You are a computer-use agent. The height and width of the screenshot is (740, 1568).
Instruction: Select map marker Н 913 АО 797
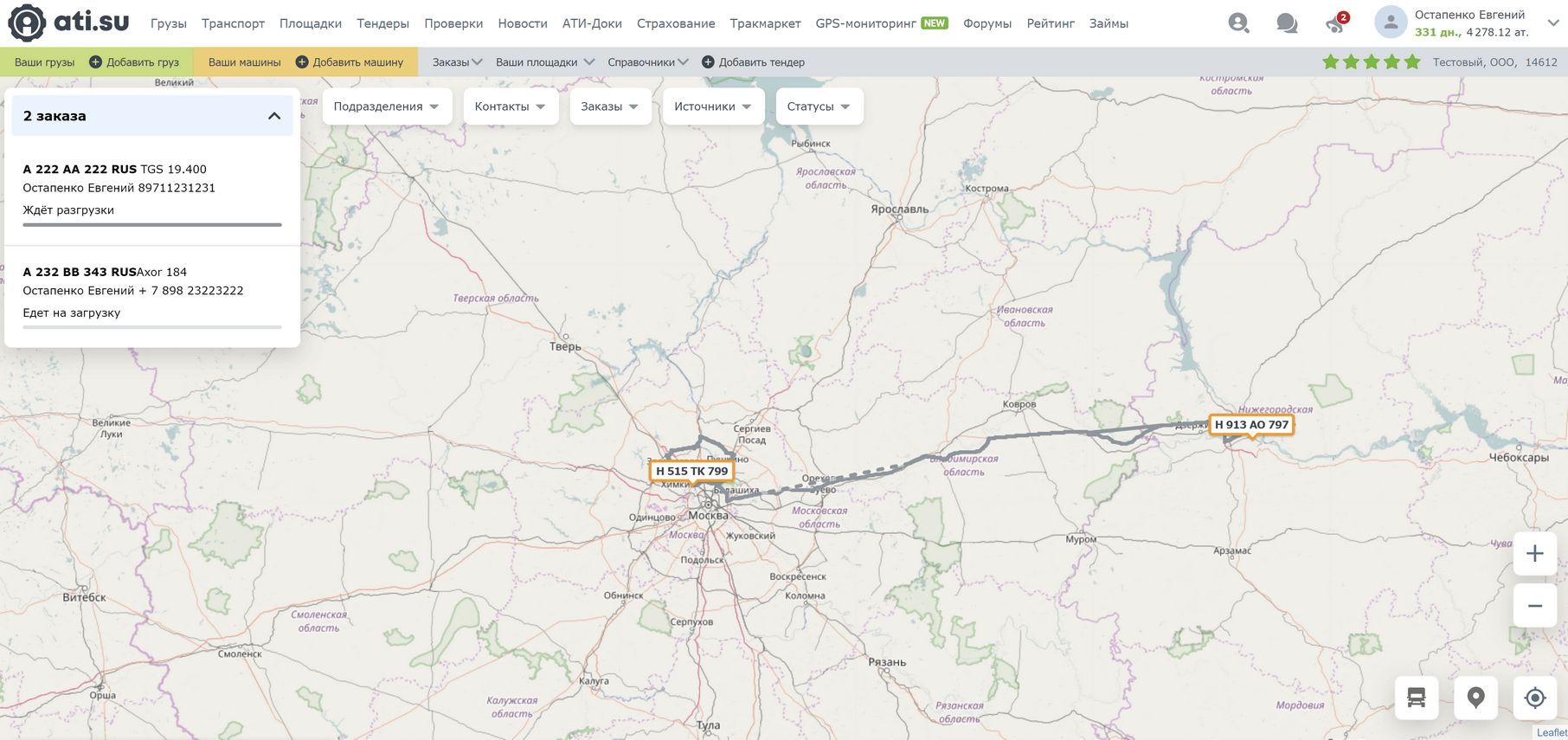(x=1251, y=425)
